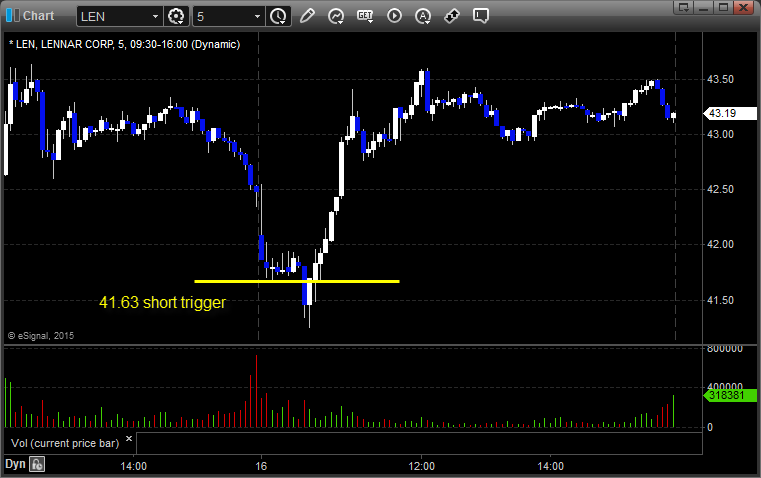Open the symbol settings gear next to LEN
This screenshot has width=761, height=478.
[176, 16]
